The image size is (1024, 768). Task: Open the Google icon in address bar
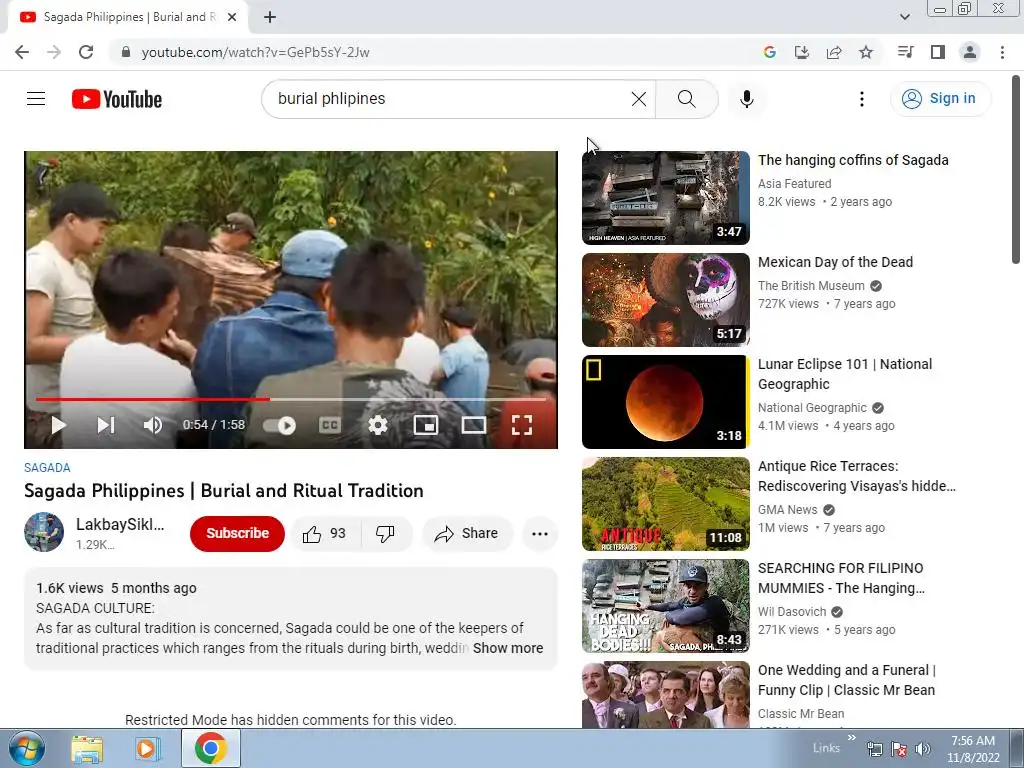pos(769,52)
